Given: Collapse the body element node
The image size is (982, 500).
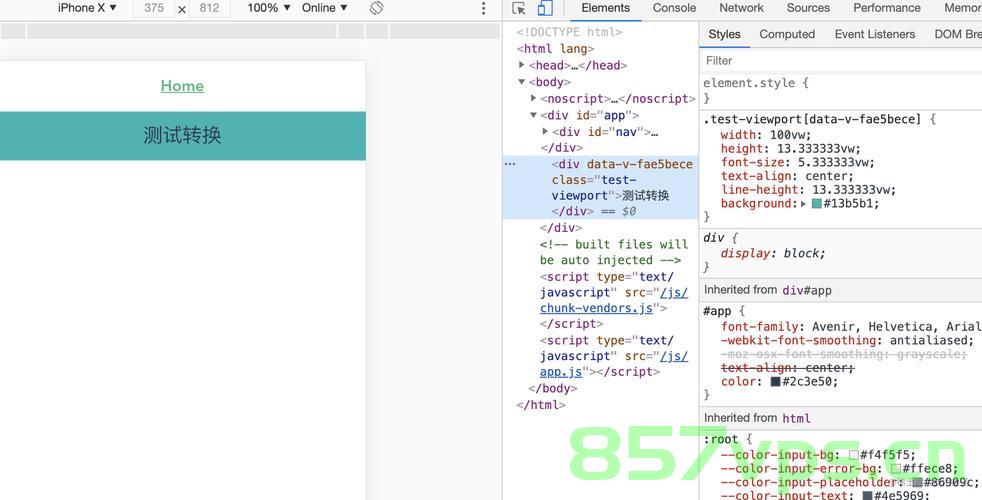Looking at the screenshot, I should 522,81.
